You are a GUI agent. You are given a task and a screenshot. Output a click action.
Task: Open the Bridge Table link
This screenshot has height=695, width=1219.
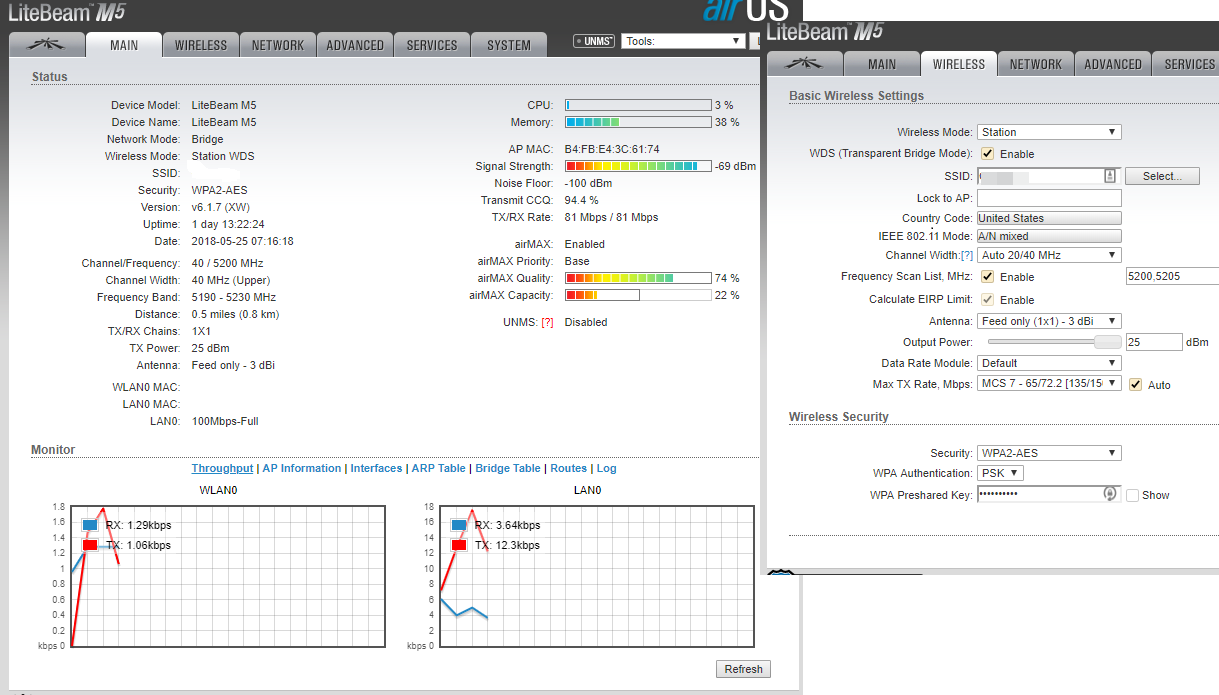[507, 468]
